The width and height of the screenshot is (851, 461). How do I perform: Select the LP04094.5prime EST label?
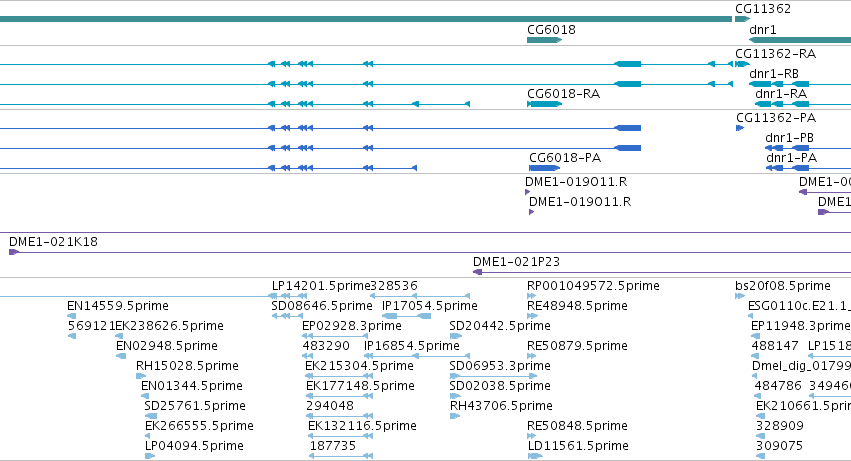[194, 446]
